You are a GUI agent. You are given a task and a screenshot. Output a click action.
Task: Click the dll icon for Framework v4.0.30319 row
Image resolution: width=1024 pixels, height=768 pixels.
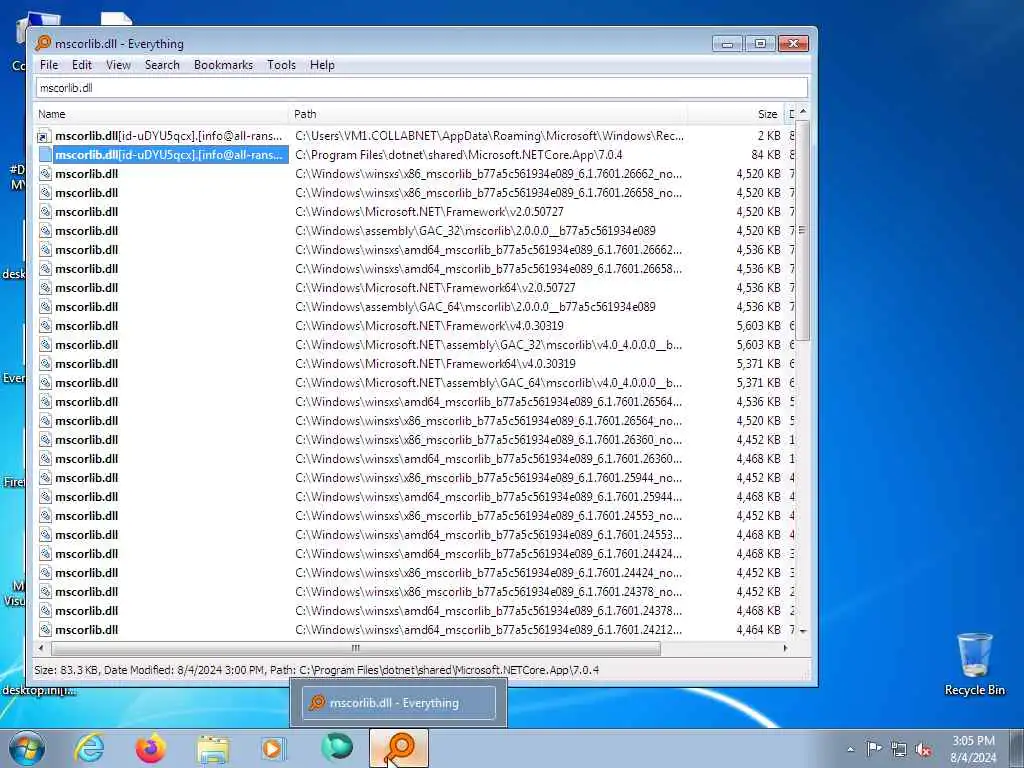pos(44,325)
